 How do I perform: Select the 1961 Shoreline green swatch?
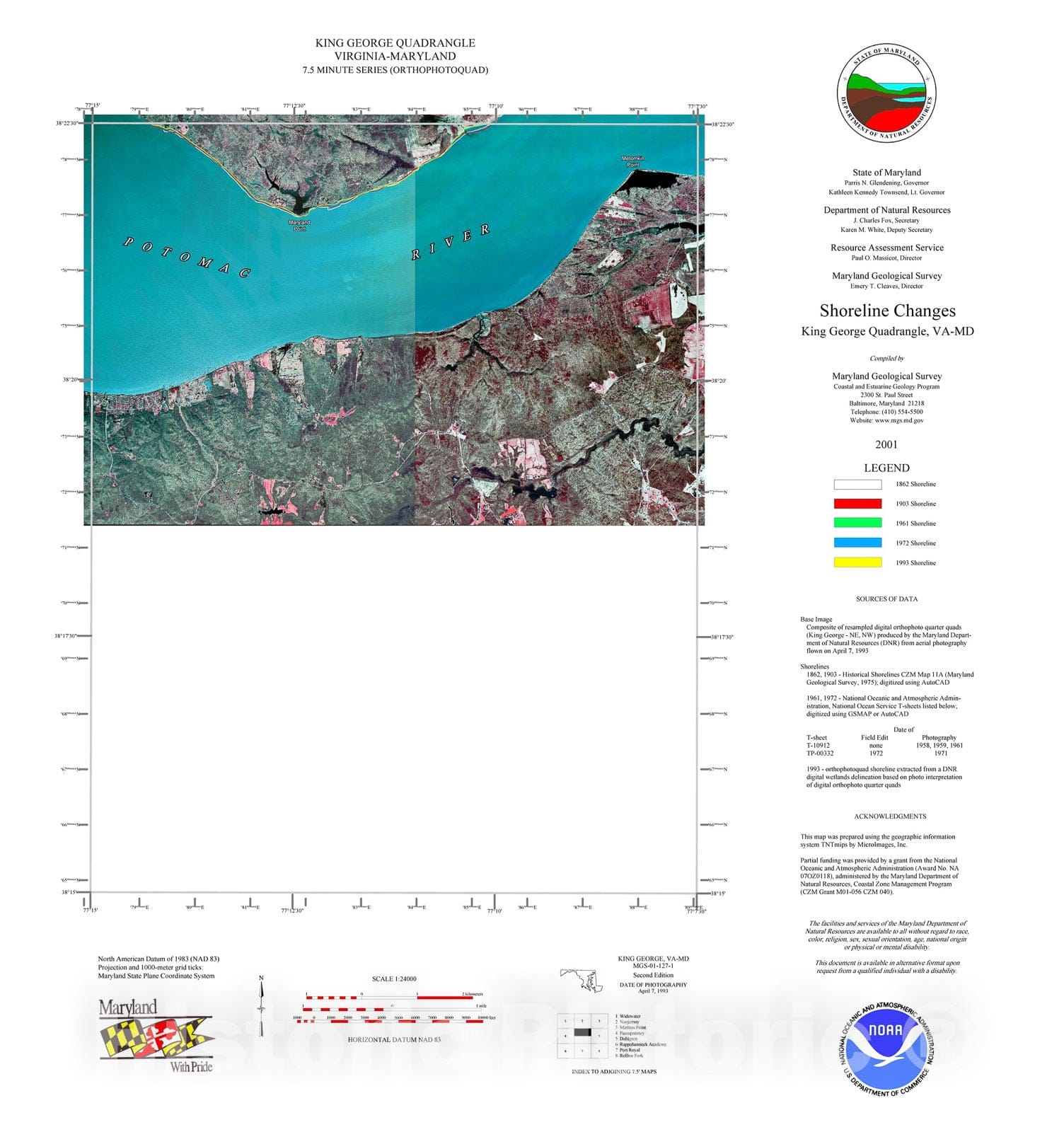(x=857, y=523)
